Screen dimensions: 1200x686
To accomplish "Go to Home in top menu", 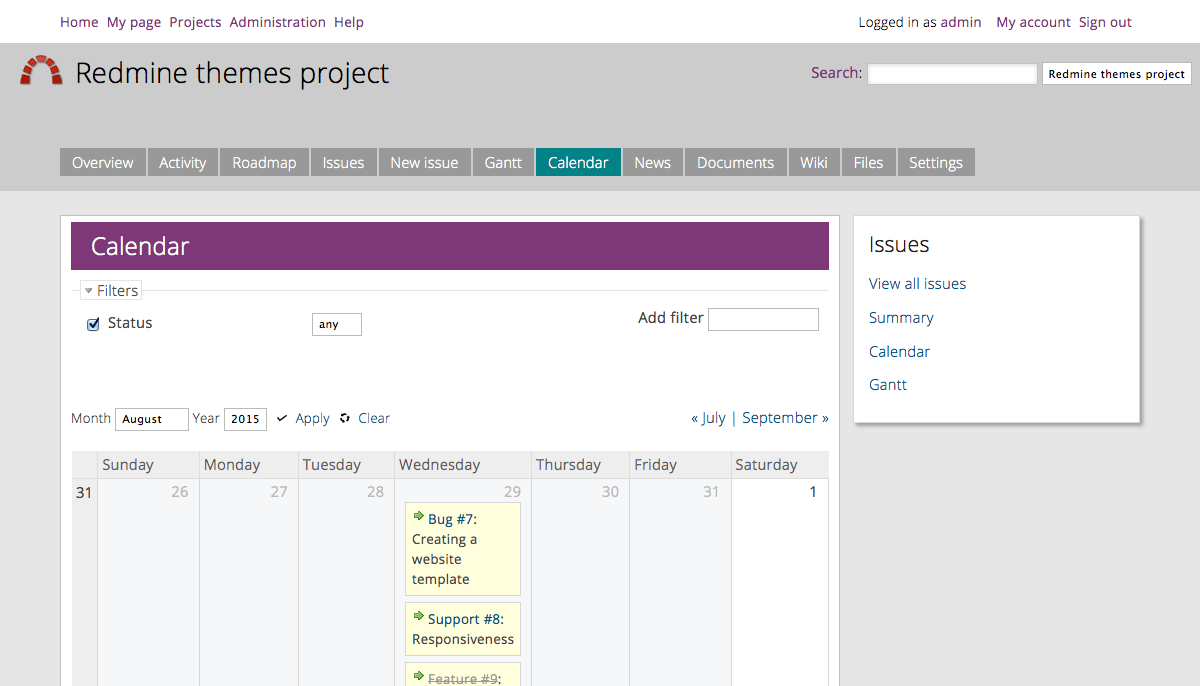I will 79,22.
